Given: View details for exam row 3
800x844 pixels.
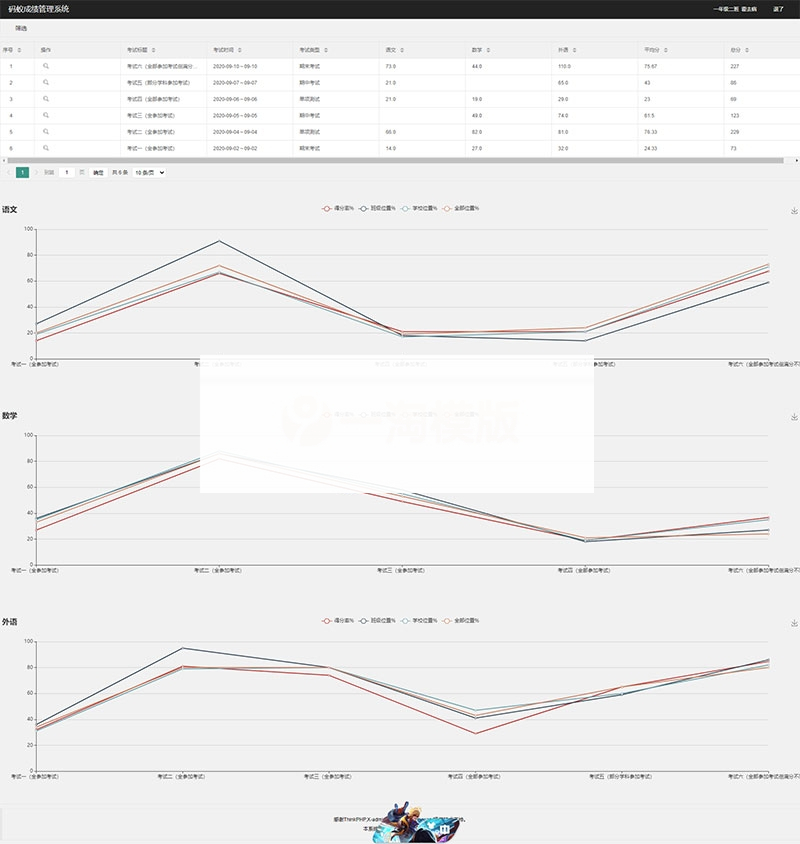Looking at the screenshot, I should [x=46, y=99].
